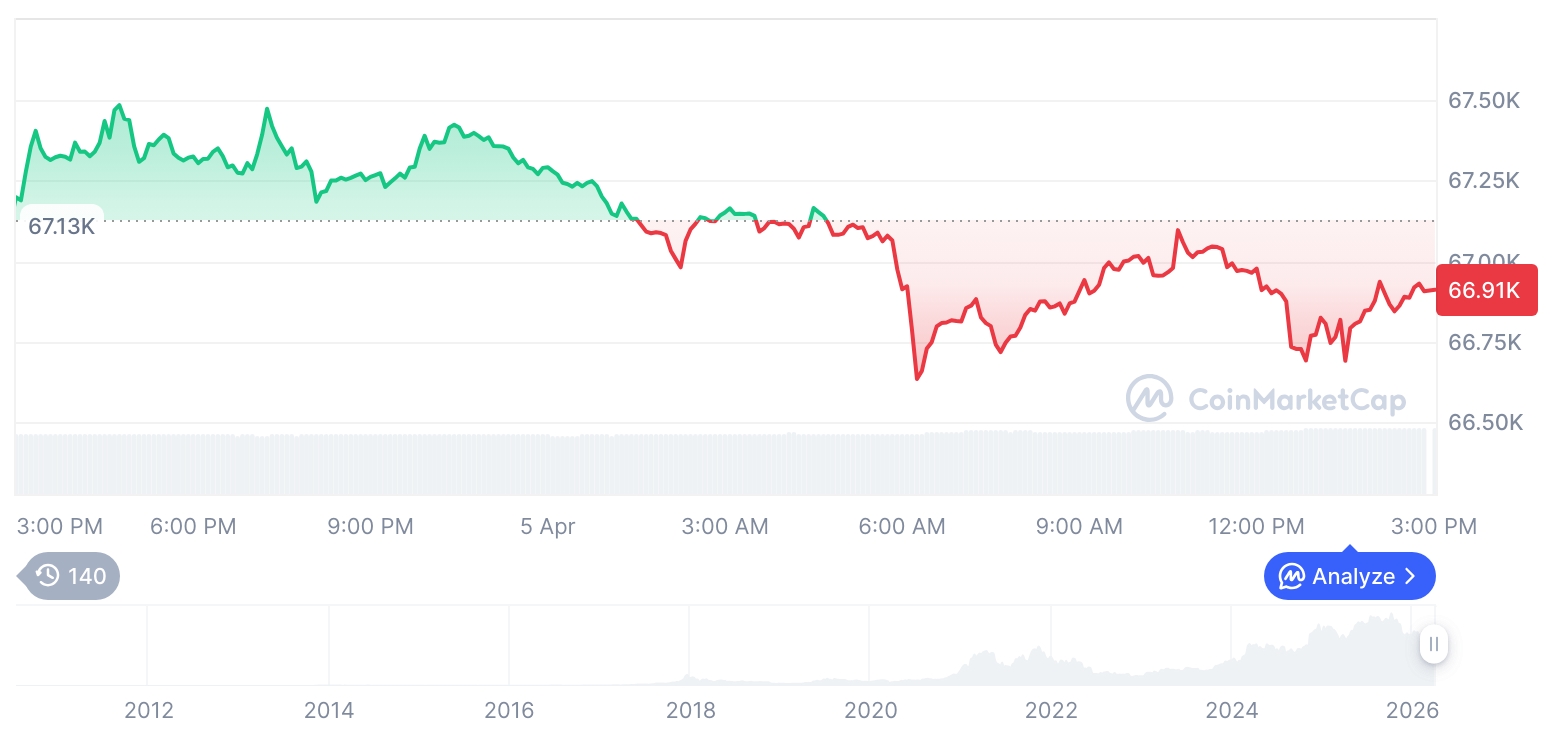Click the 67.50K price axis label

[x=1485, y=100]
